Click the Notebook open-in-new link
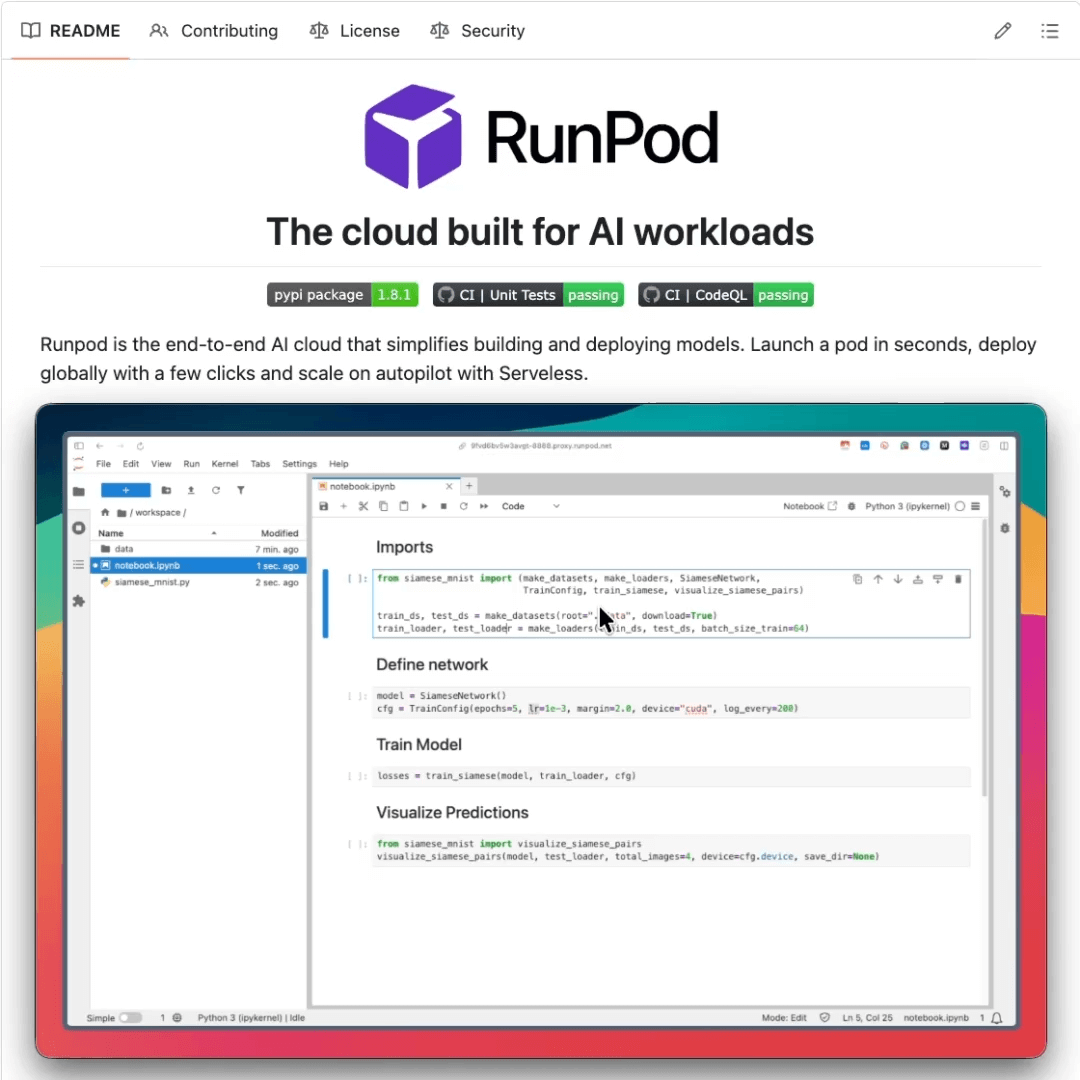This screenshot has width=1080, height=1080. (810, 506)
